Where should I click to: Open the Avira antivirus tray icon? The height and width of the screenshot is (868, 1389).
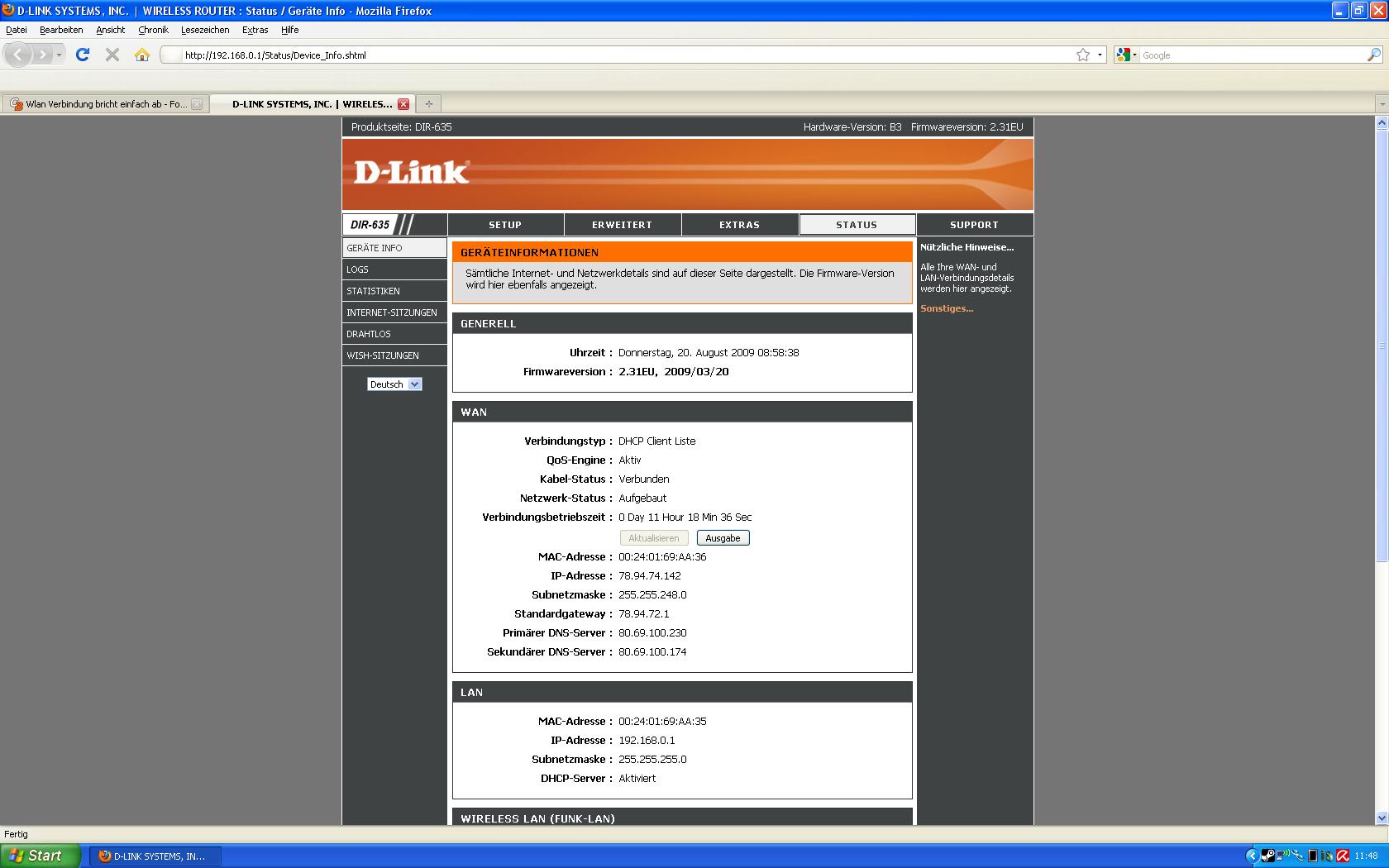(1343, 856)
